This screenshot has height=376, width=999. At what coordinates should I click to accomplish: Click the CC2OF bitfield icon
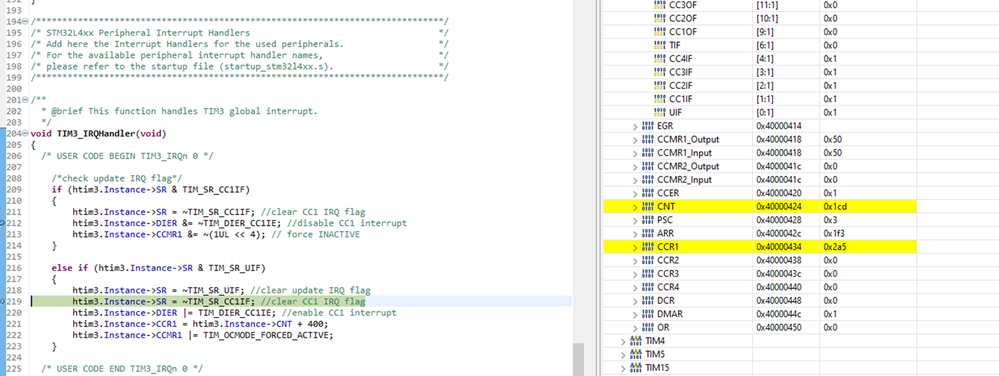tap(660, 18)
